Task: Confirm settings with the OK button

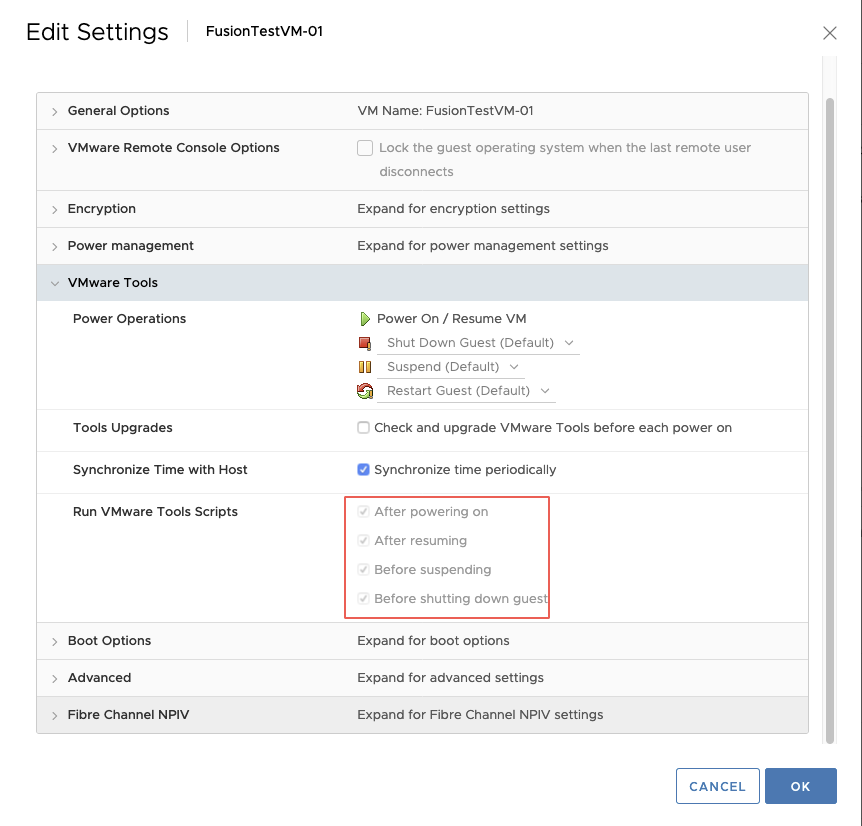Action: [800, 786]
